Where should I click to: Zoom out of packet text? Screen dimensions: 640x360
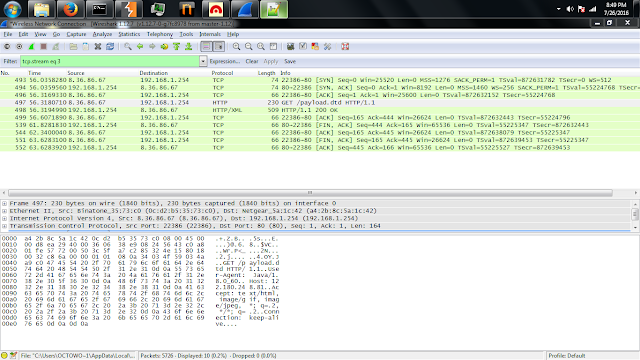coord(249,47)
